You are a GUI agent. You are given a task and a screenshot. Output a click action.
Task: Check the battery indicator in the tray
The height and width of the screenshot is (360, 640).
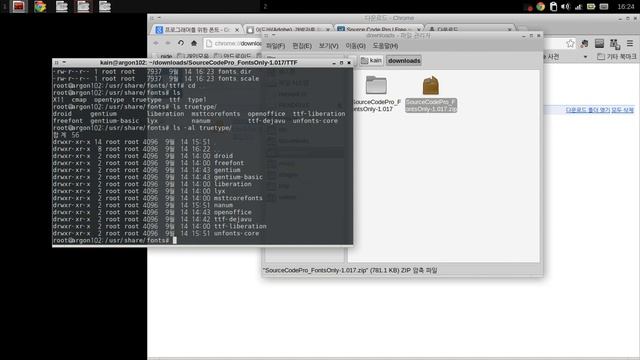pyautogui.click(x=591, y=7)
